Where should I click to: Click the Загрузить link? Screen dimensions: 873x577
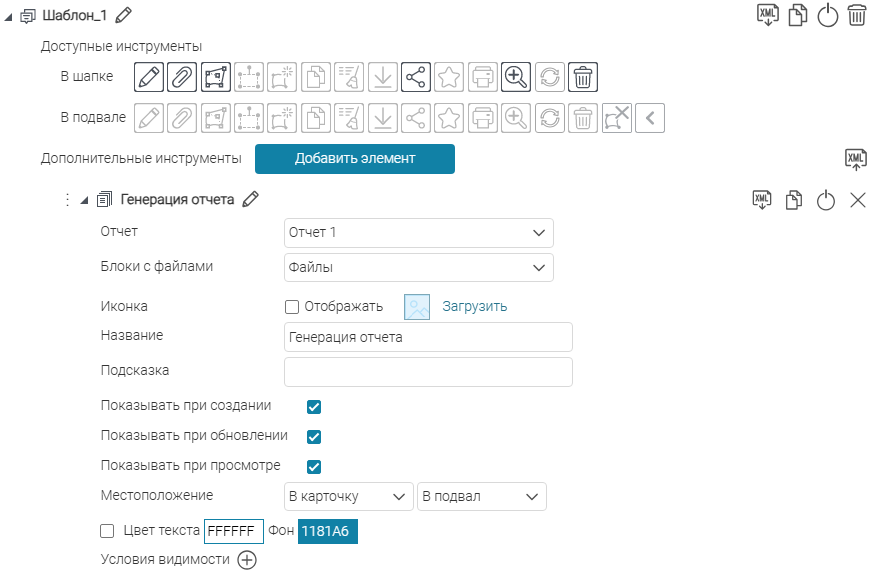click(x=474, y=307)
